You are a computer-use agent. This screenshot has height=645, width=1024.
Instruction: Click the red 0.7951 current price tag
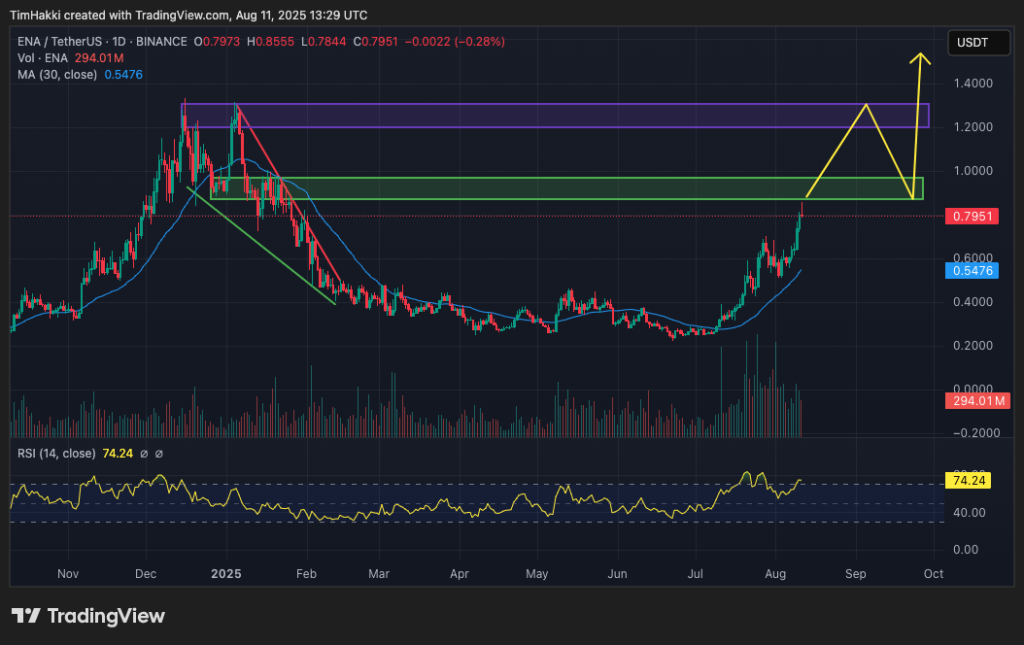(971, 216)
